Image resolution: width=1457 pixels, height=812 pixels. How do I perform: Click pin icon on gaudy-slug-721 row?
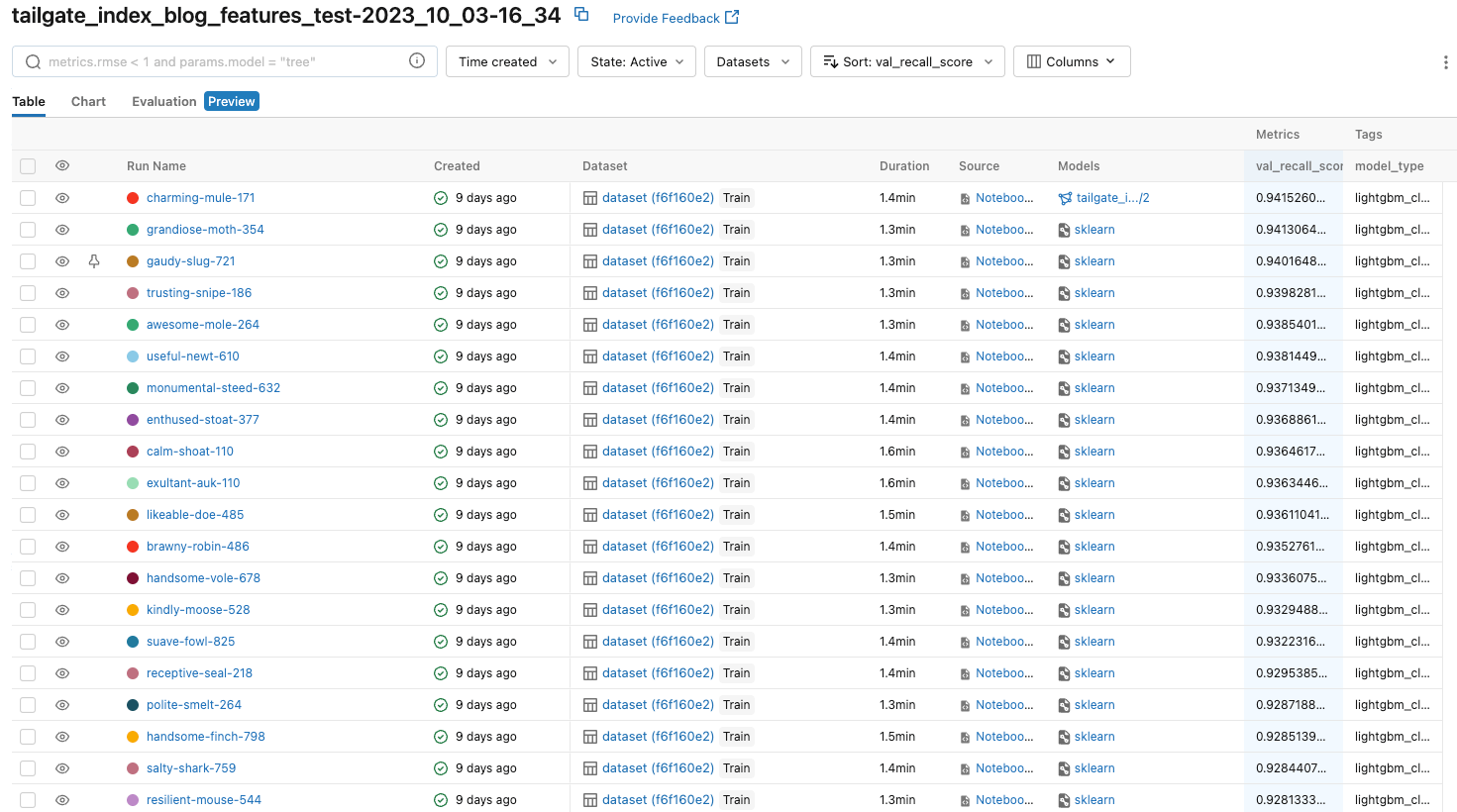coord(94,261)
